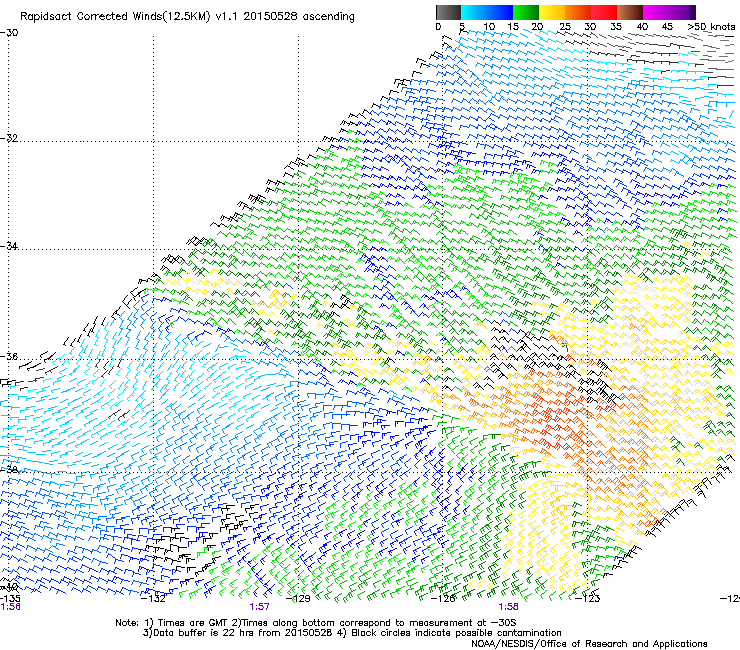
Task: Click the legend tick label 10
Action: click(x=489, y=27)
